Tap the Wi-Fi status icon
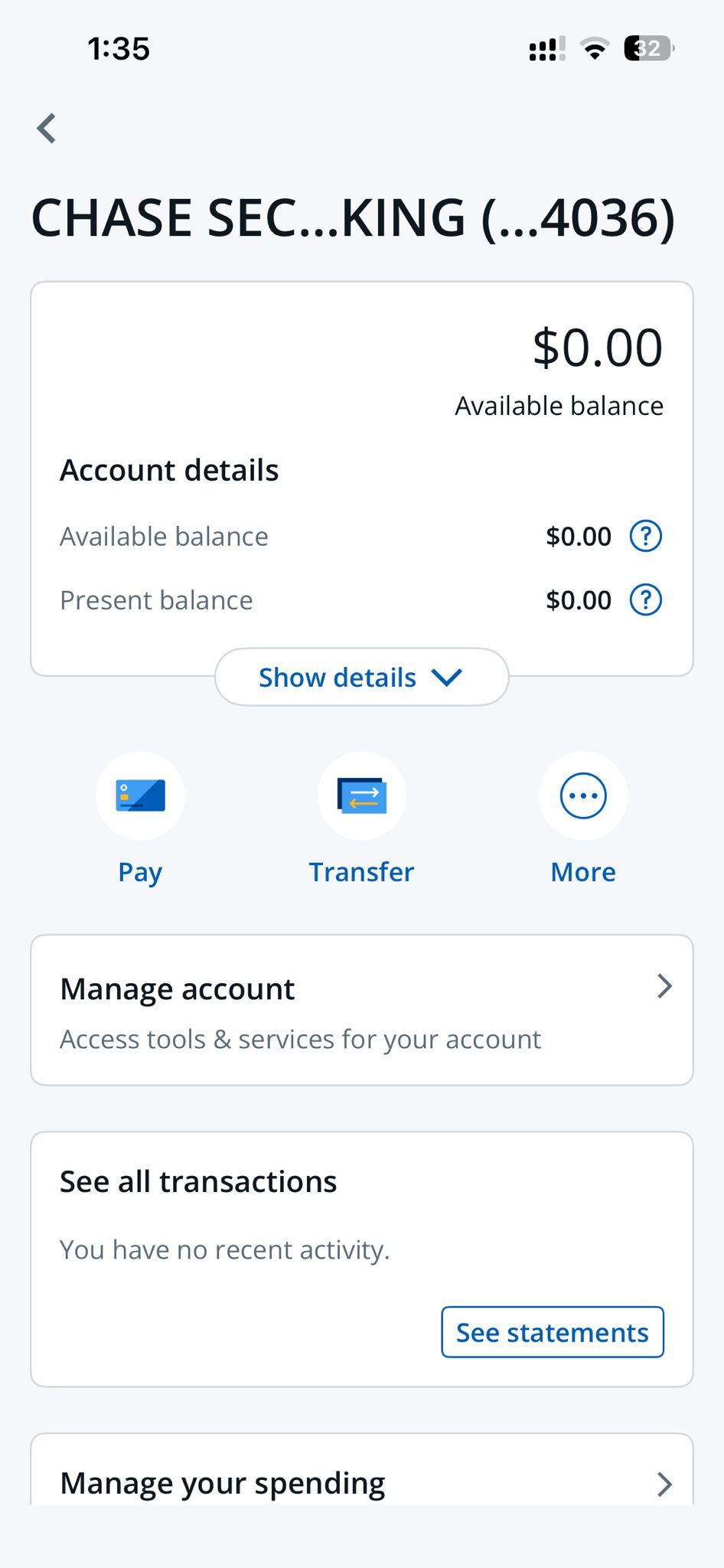 click(x=594, y=48)
